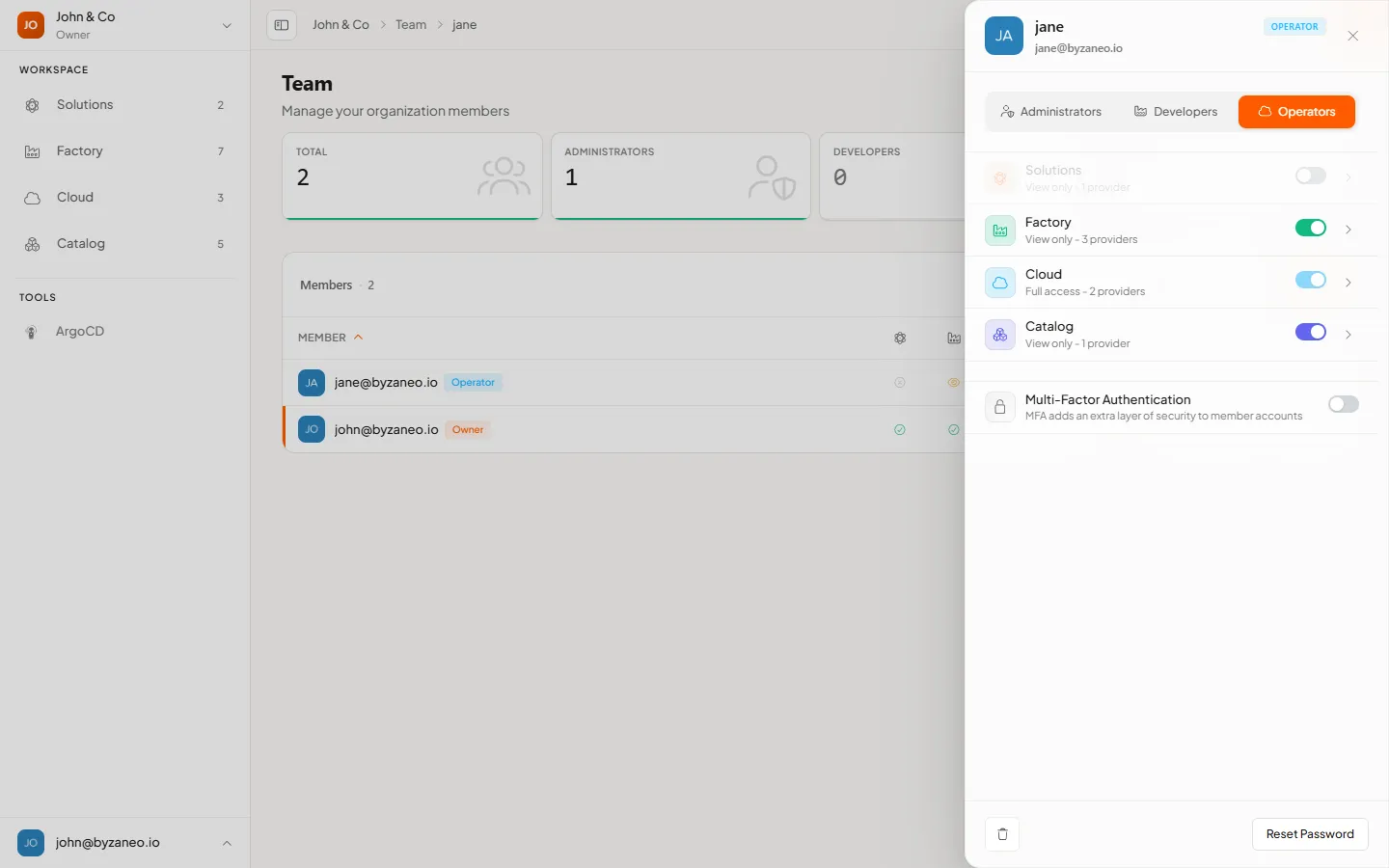Click jane's Factory view-only eye icon

click(x=954, y=383)
